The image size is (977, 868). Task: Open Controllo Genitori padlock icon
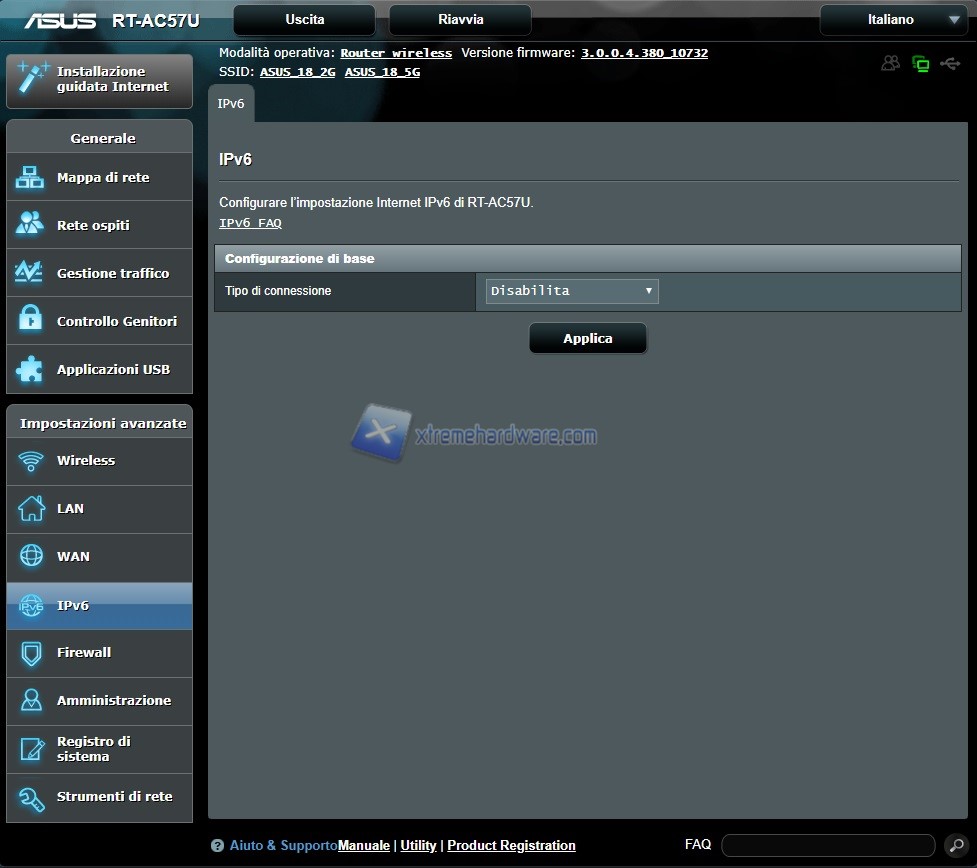[x=30, y=321]
